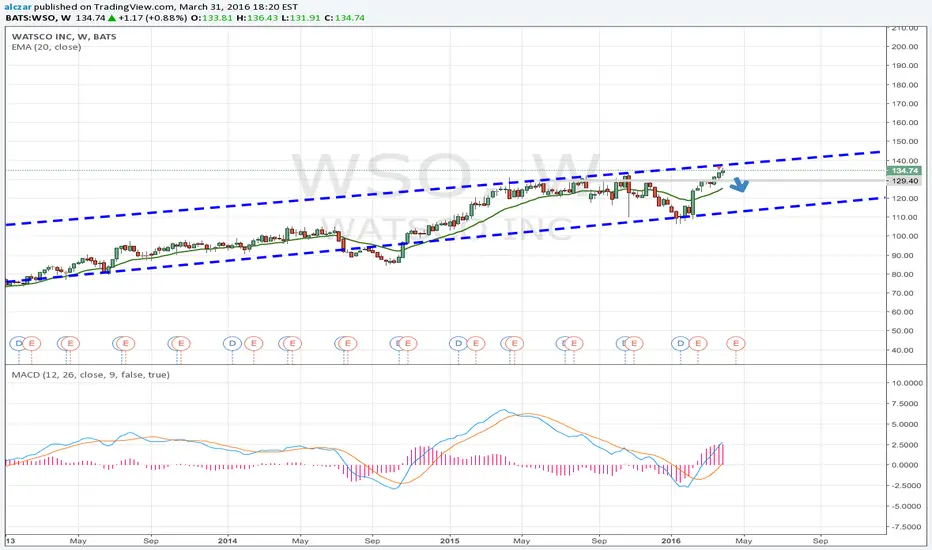The image size is (932, 550).
Task: Click the earnings E marker beside the far-left D marker
Action: (x=32, y=343)
